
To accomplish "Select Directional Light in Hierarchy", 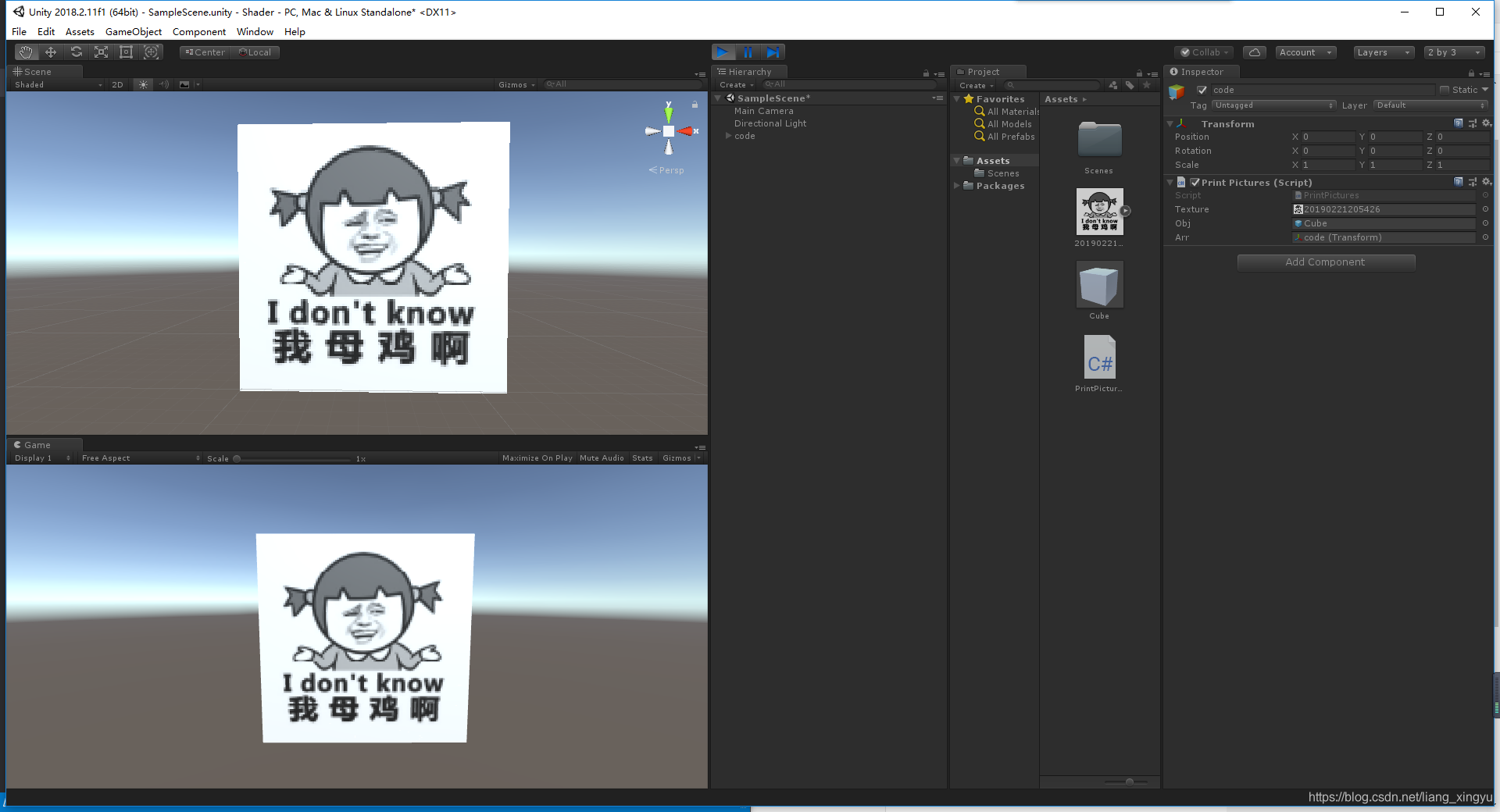I will tap(770, 123).
